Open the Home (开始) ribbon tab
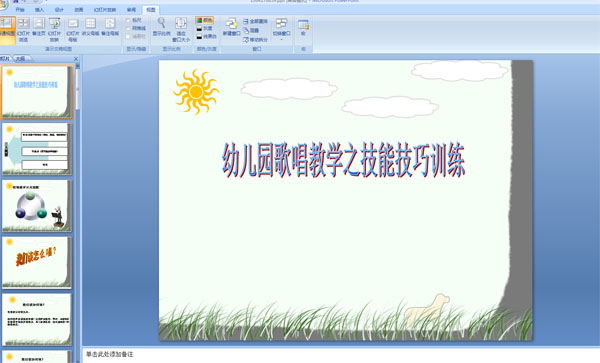 [x=20, y=10]
